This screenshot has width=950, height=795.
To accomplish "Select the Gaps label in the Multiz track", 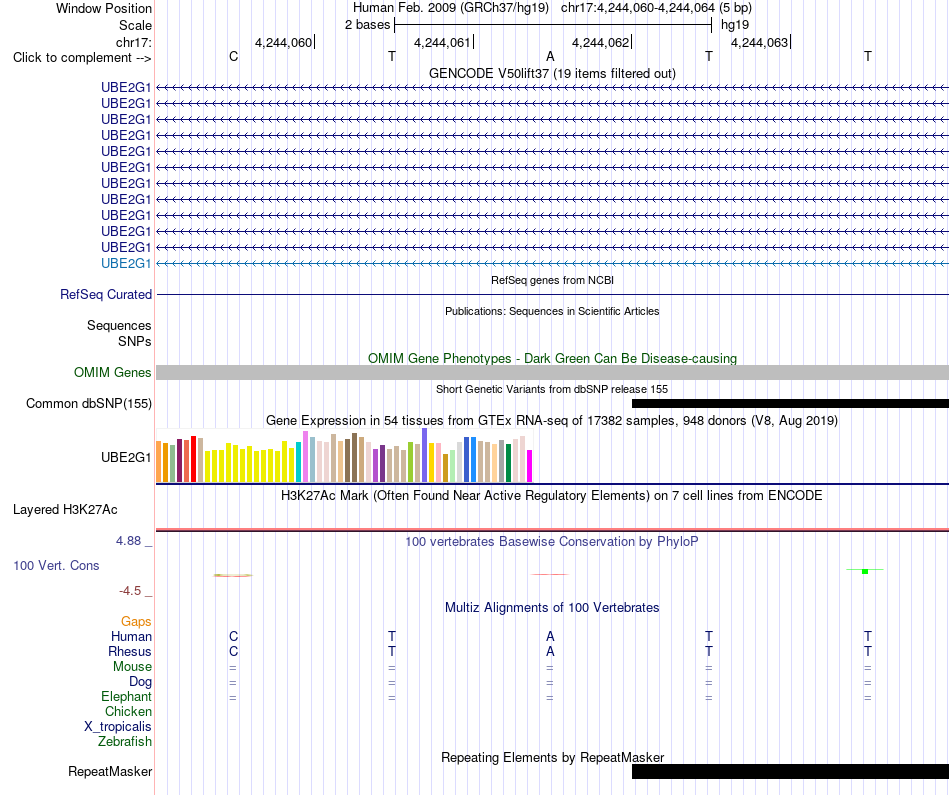I will (x=136, y=621).
